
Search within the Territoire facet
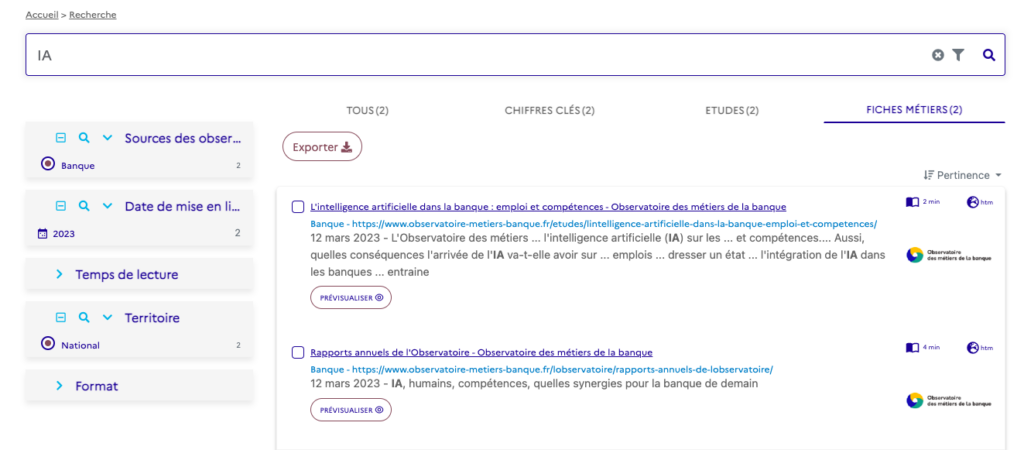(84, 318)
